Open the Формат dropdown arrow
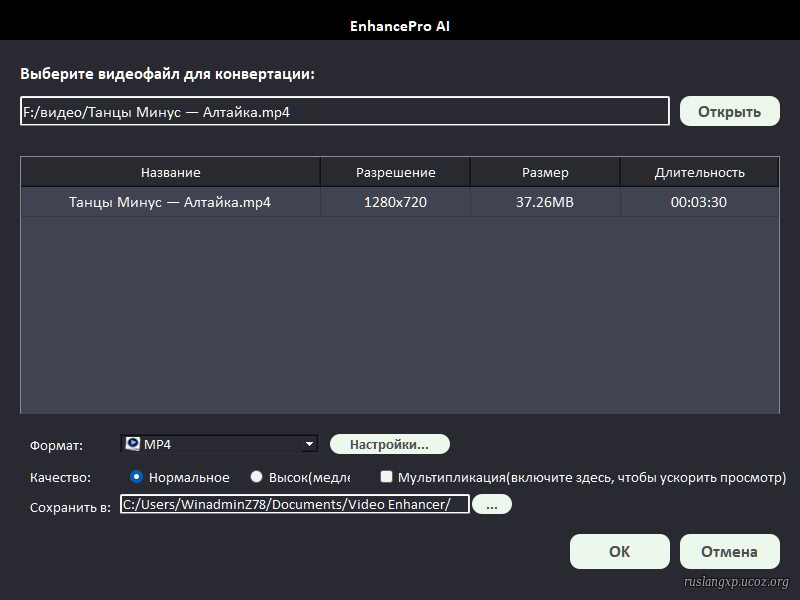Screen dimensions: 800x600 310,444
